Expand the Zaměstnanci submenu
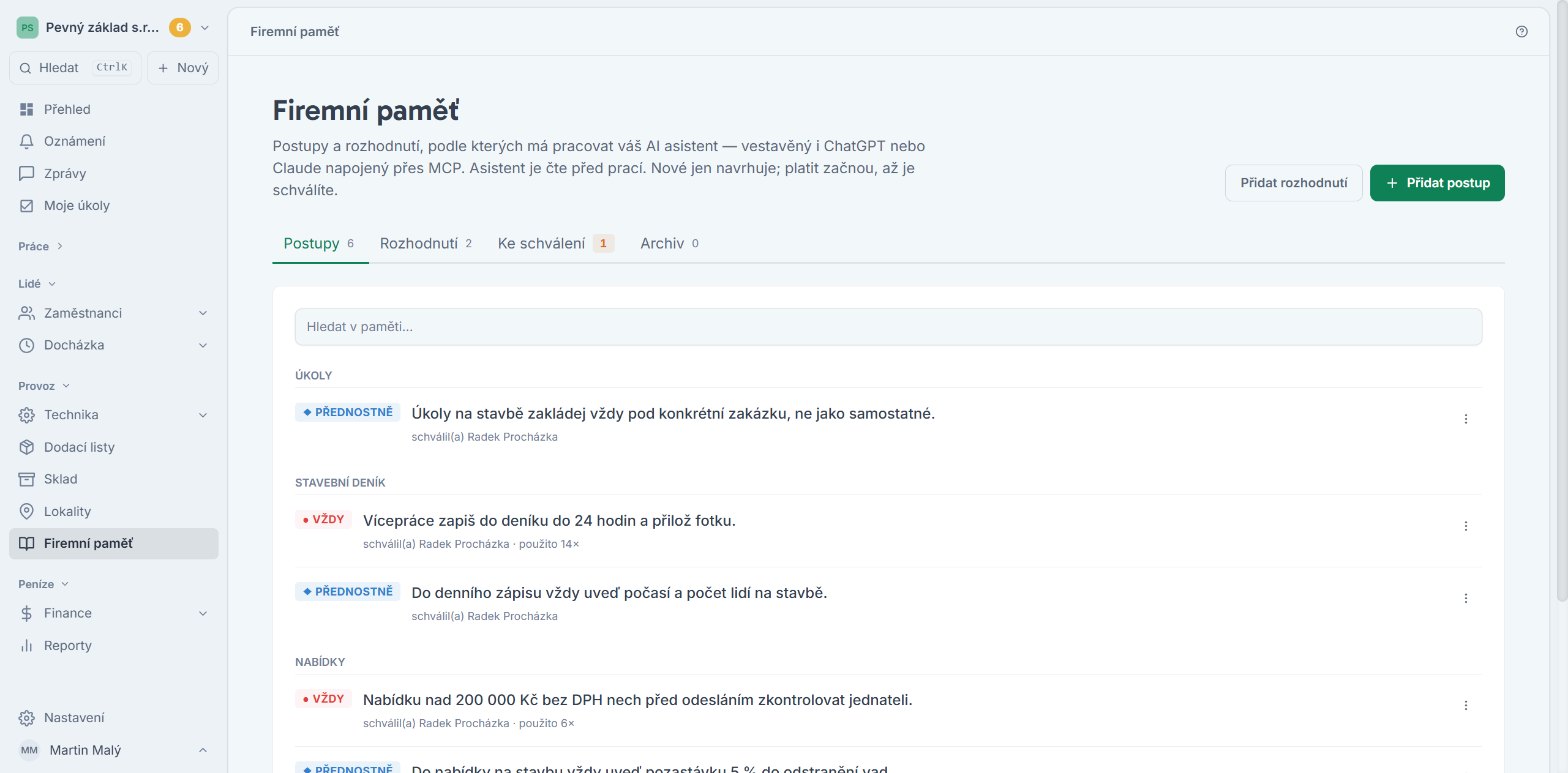The image size is (1568, 773). 203,313
